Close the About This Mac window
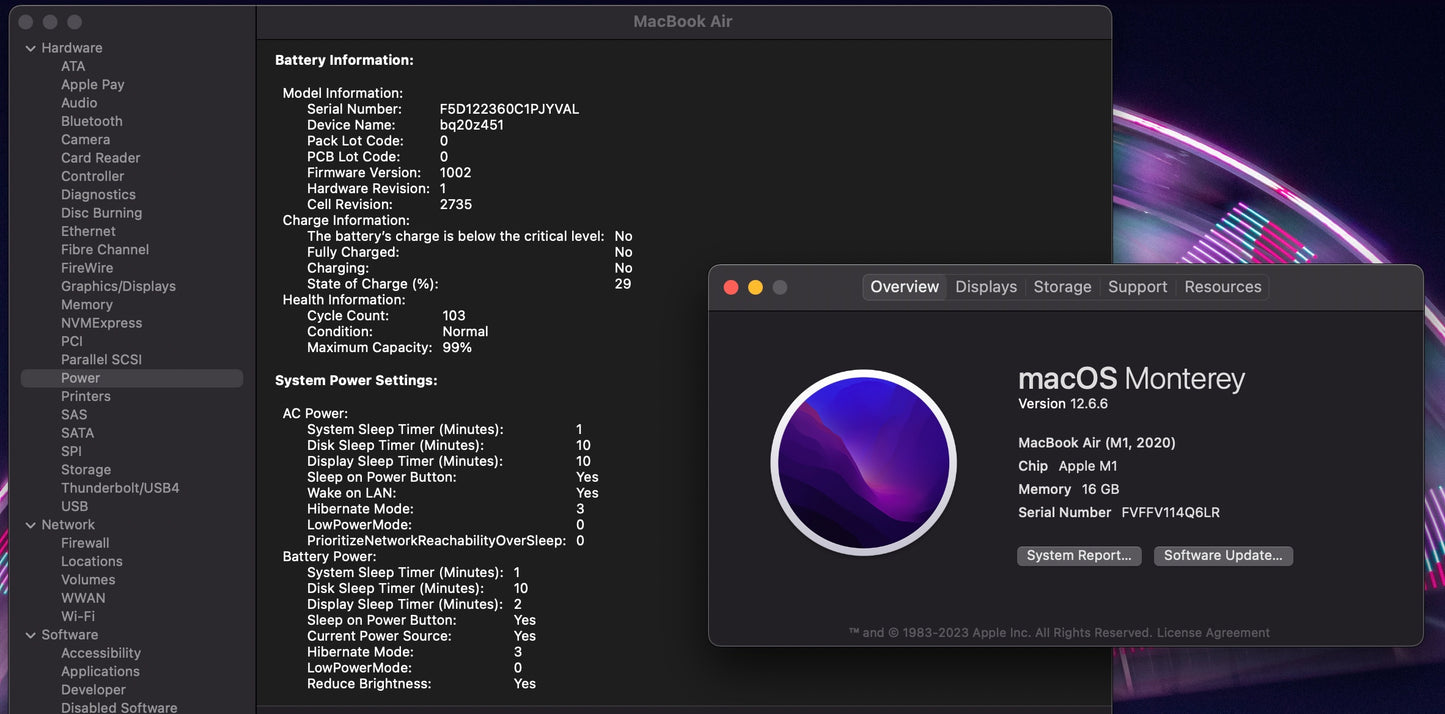The image size is (1445, 714). pos(731,288)
